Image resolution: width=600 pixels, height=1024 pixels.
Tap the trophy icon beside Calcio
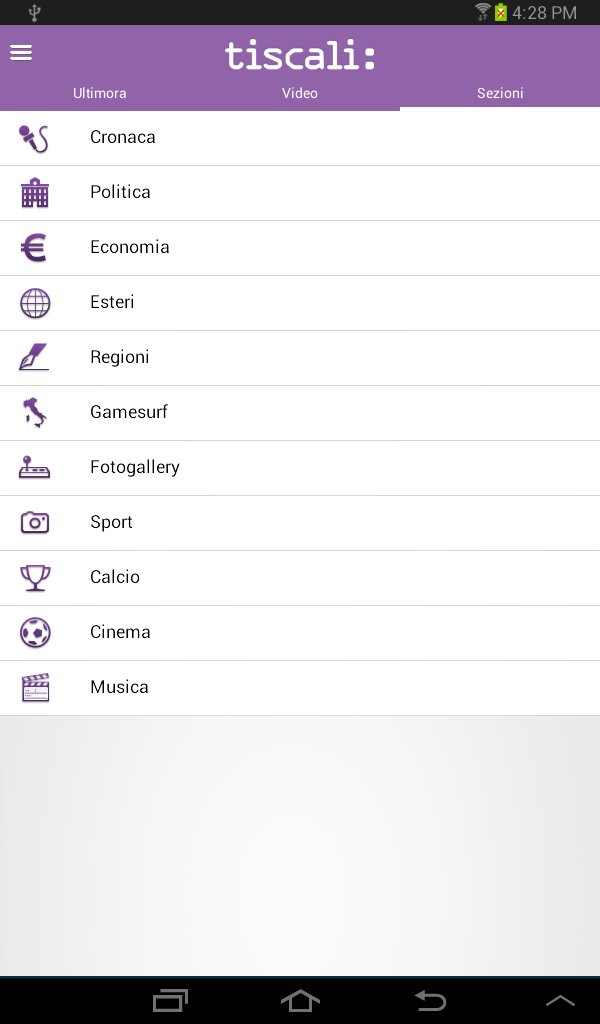pyautogui.click(x=35, y=578)
